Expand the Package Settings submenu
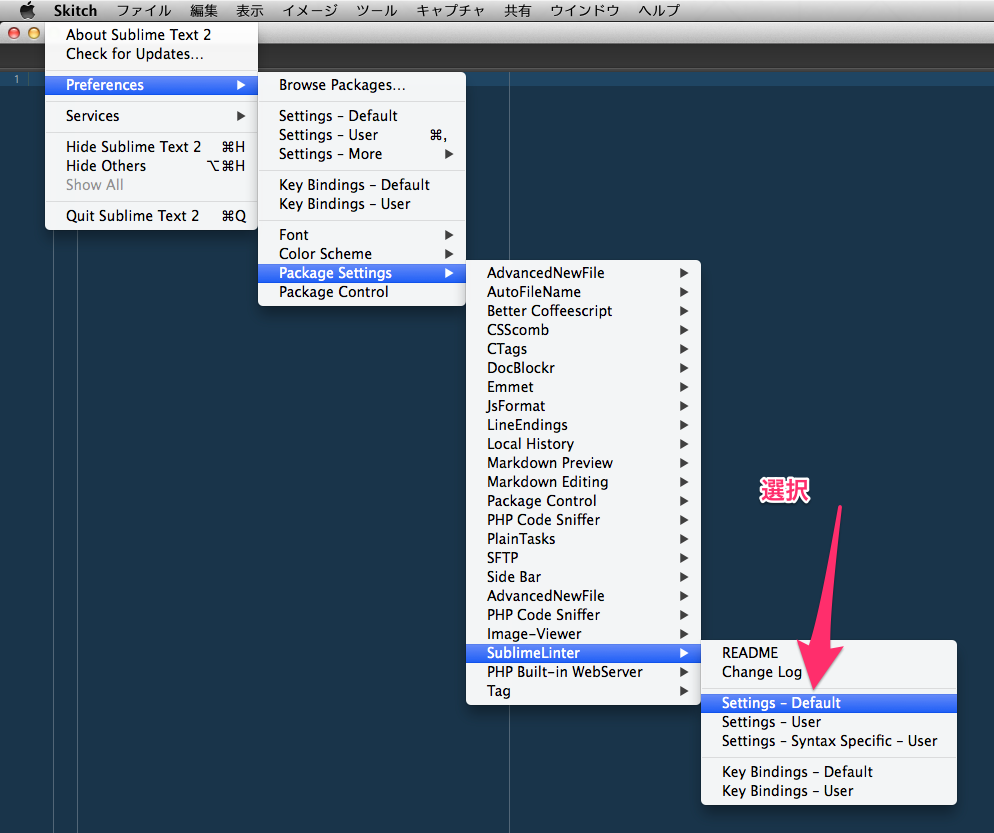Screen dimensions: 994x833 (x=362, y=273)
